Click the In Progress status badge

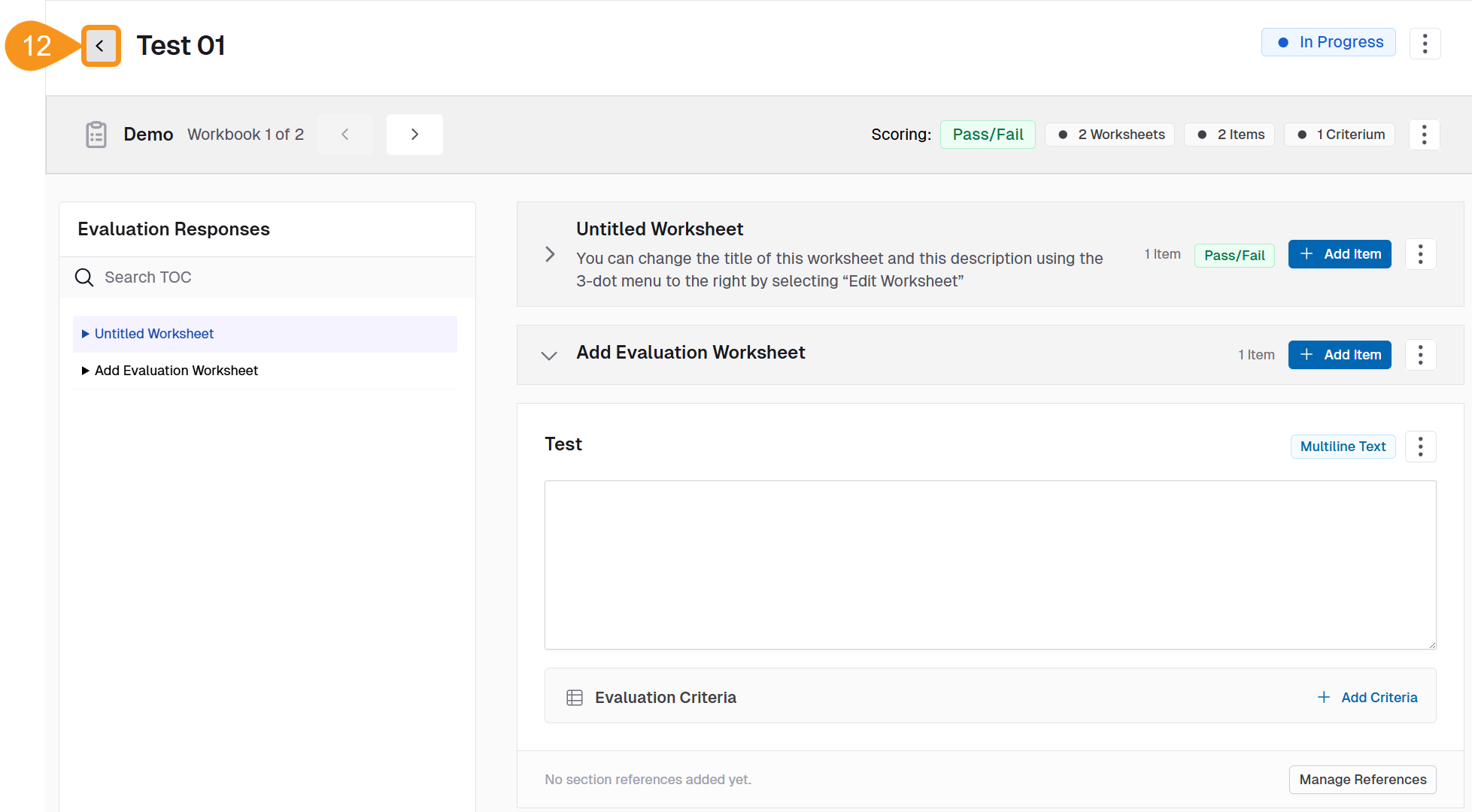coord(1328,42)
